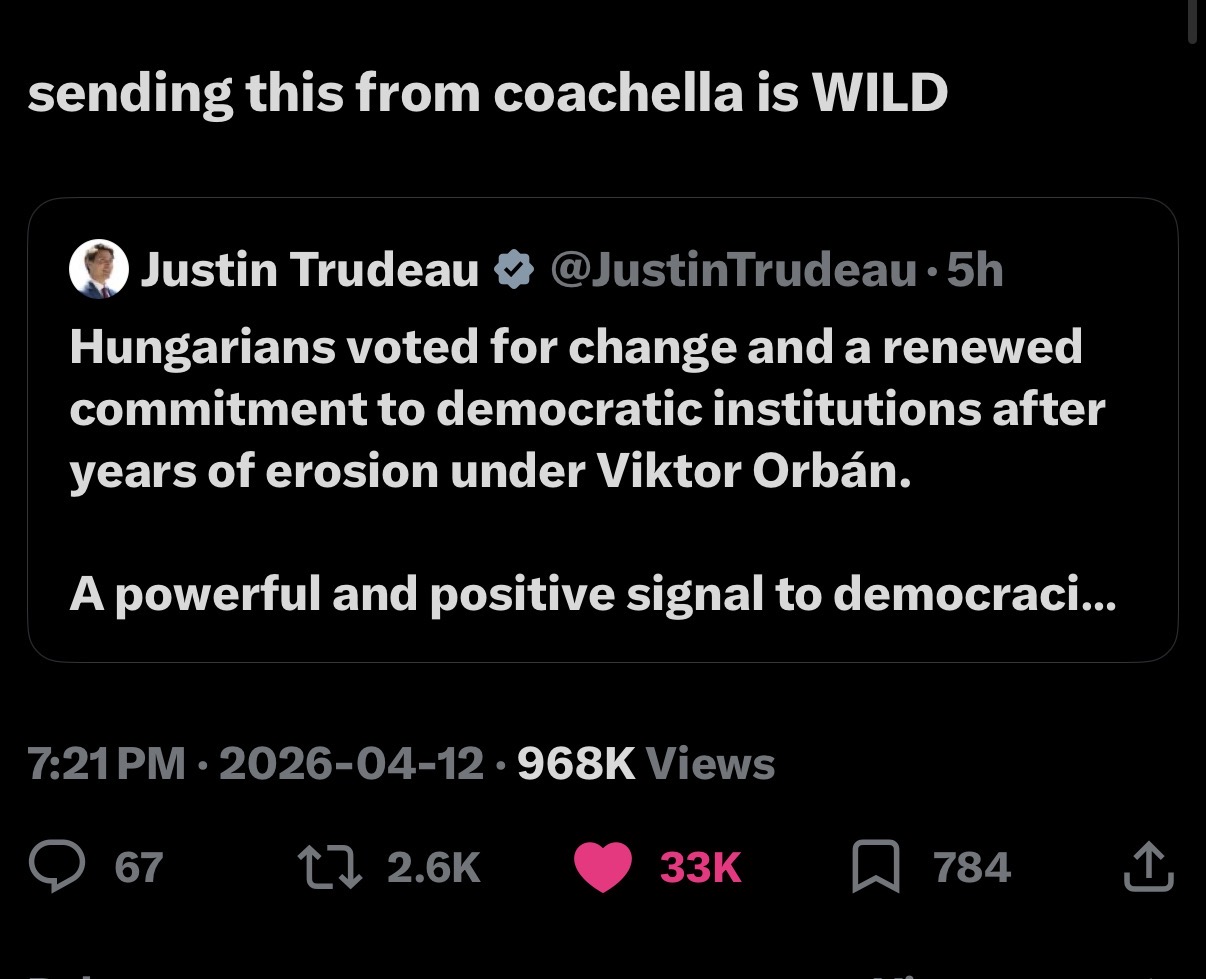The width and height of the screenshot is (1206, 979).
Task: Click the 7:21 PM post time
Action: (107, 764)
